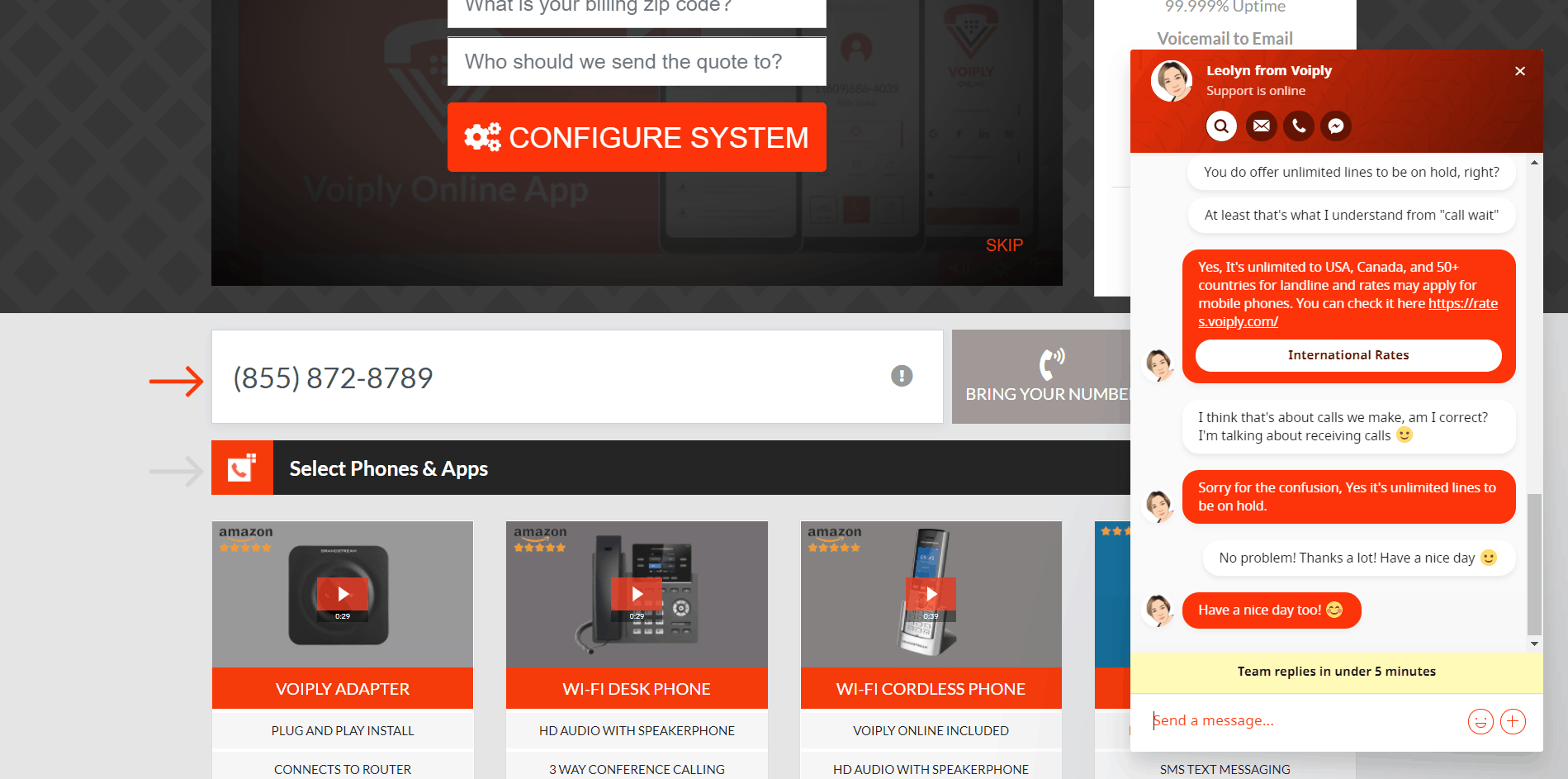This screenshot has width=1568, height=779.
Task: Click the phone call icon in chat header
Action: [x=1299, y=126]
